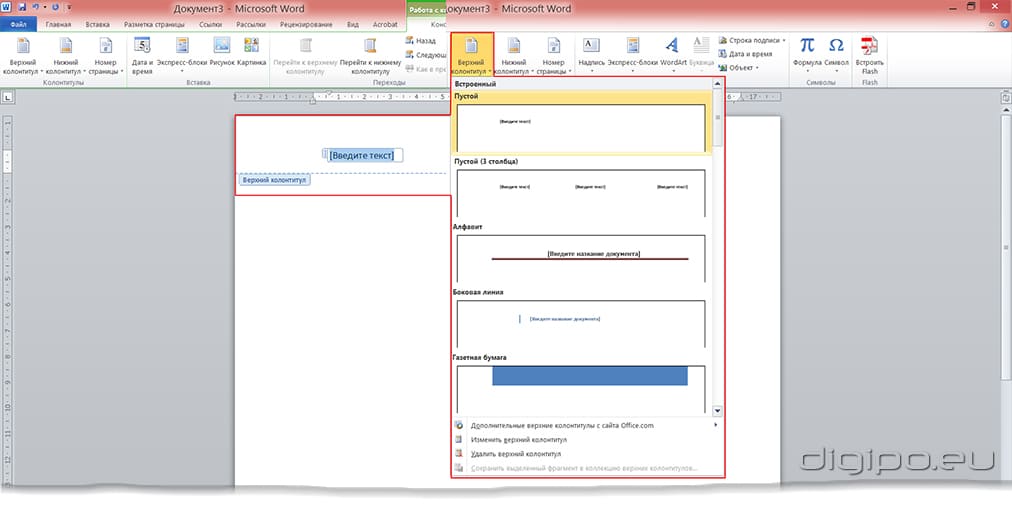Open the highlighted Верхний колонтитул dropdown button

coord(471,56)
